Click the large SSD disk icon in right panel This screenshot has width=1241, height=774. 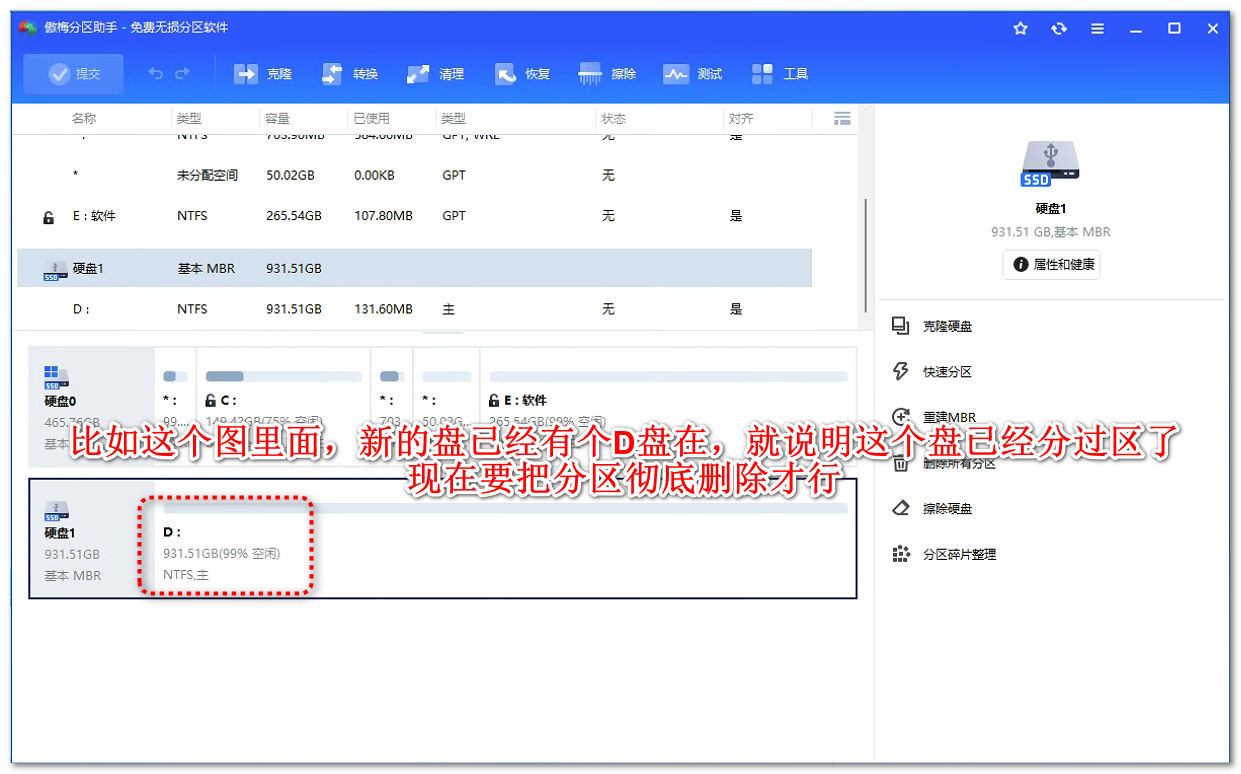pos(1051,164)
